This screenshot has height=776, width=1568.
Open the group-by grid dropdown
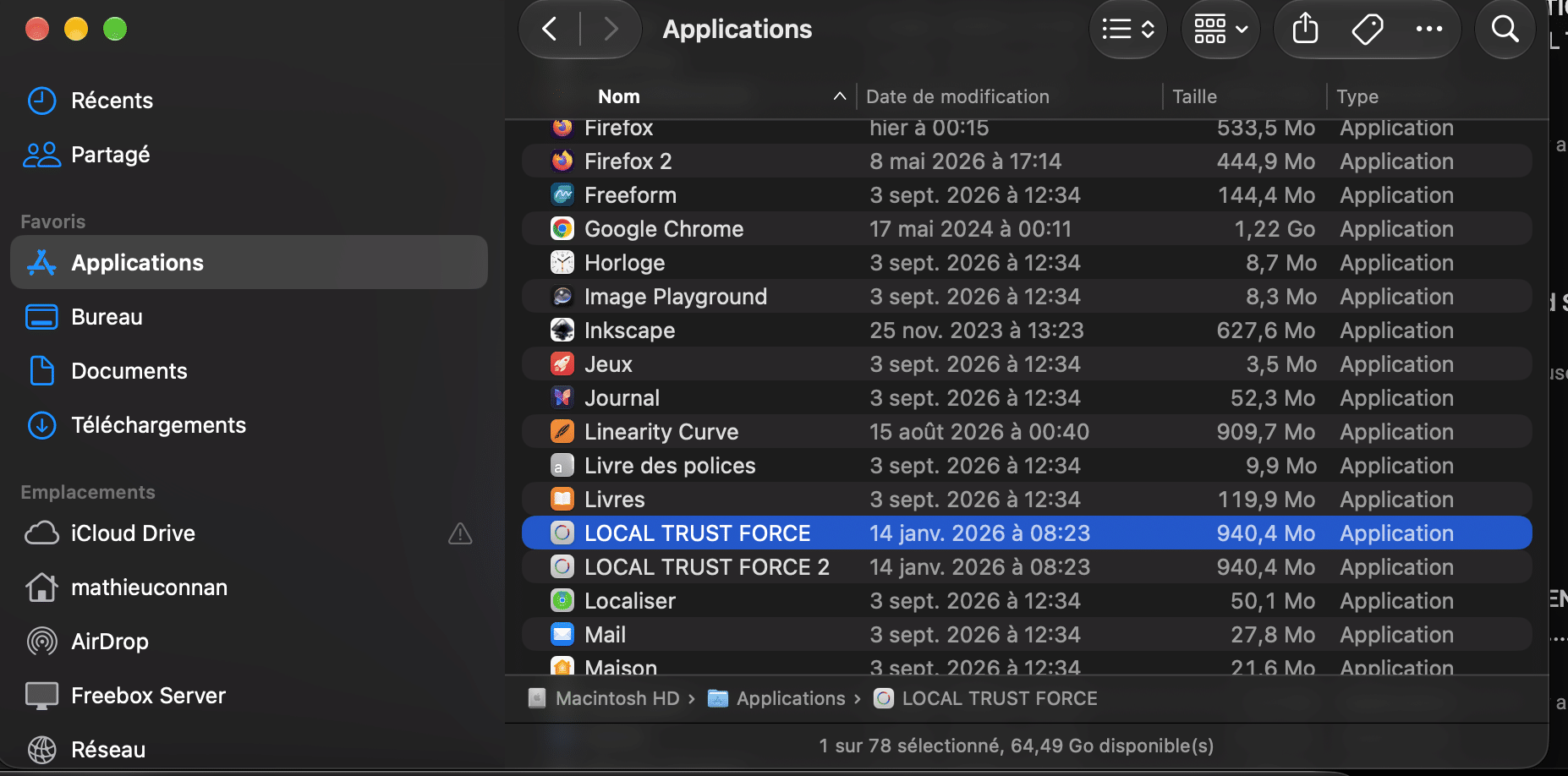[1220, 30]
